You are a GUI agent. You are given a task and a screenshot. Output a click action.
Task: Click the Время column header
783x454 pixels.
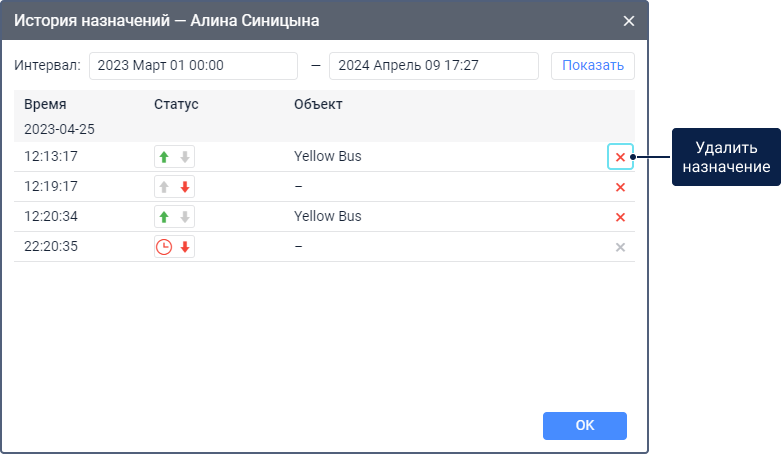point(45,104)
